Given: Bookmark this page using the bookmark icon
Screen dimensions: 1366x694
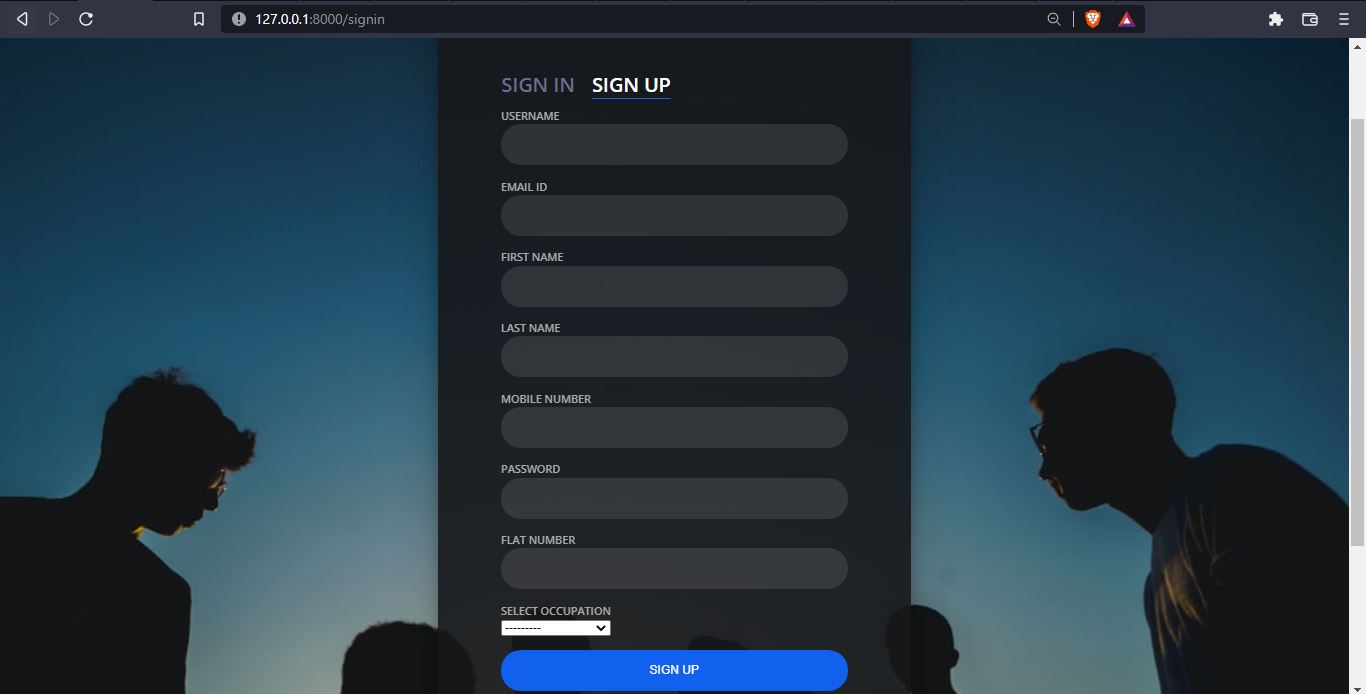Looking at the screenshot, I should (199, 19).
